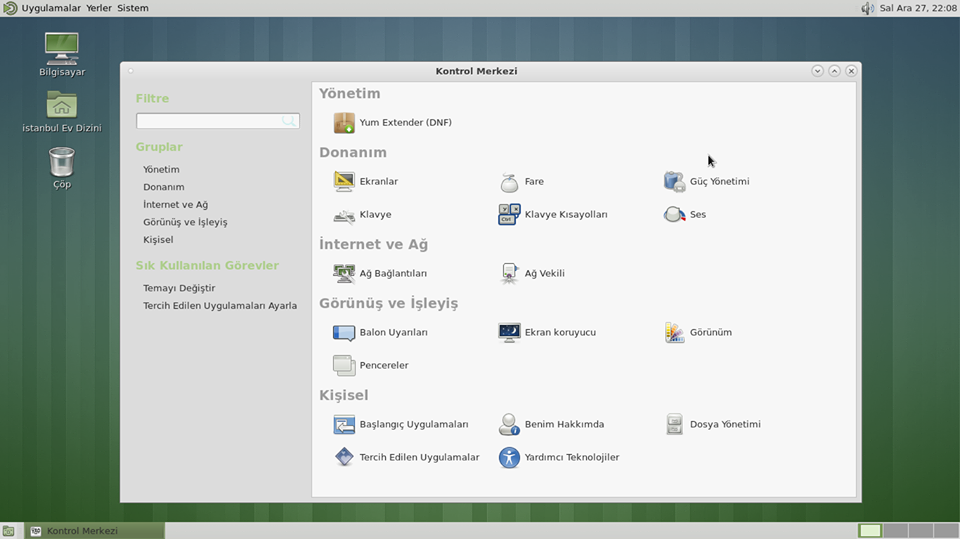Select the Yönetim group in sidebar
The height and width of the screenshot is (539, 960).
coord(161,169)
